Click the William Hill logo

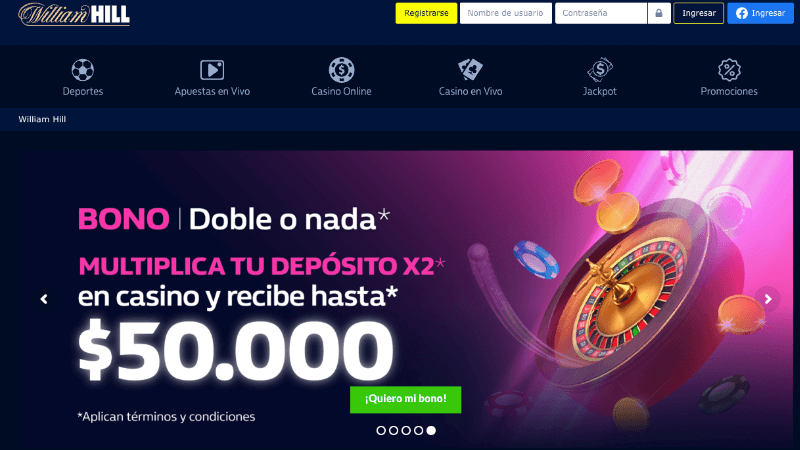point(74,14)
